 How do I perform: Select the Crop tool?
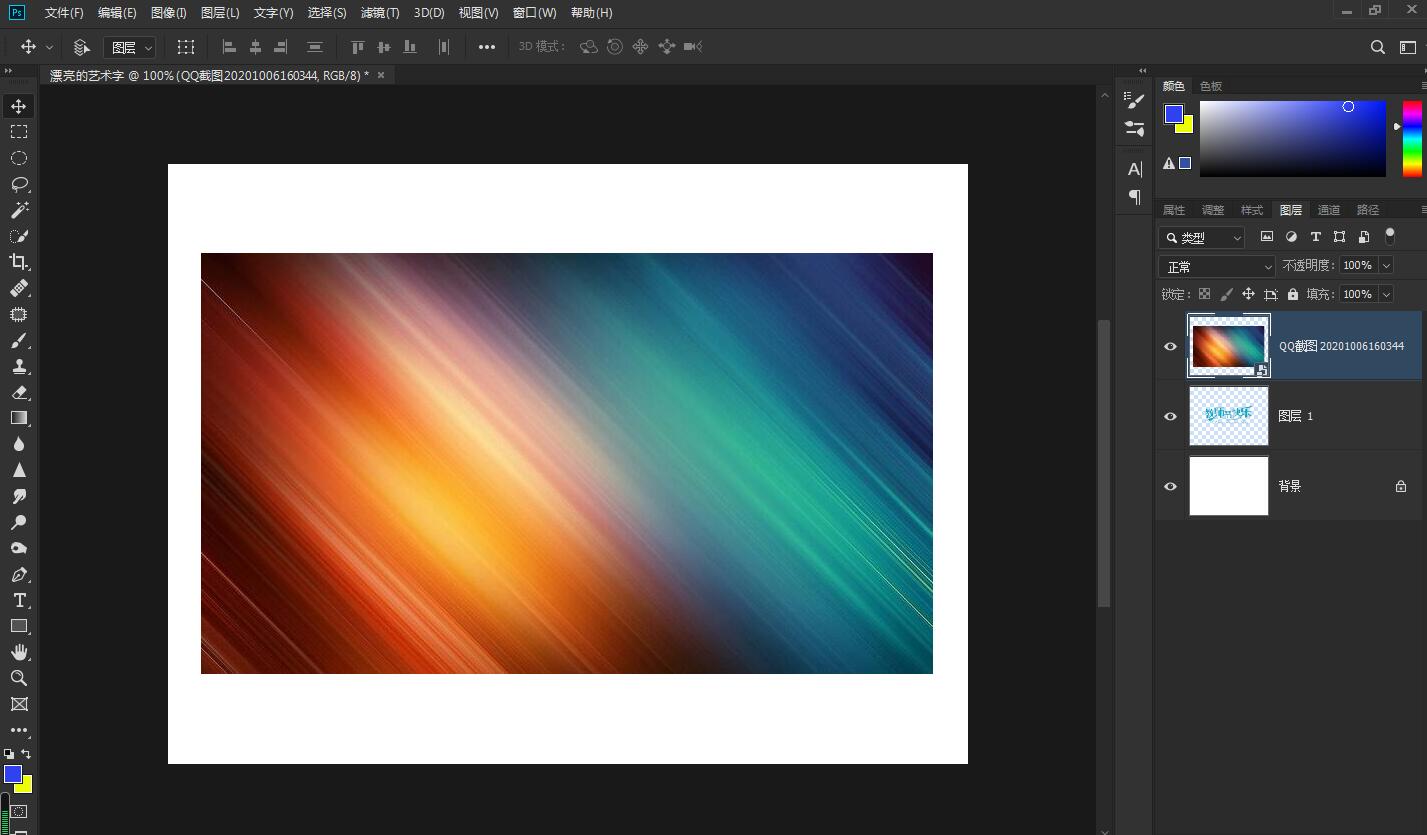pos(19,262)
